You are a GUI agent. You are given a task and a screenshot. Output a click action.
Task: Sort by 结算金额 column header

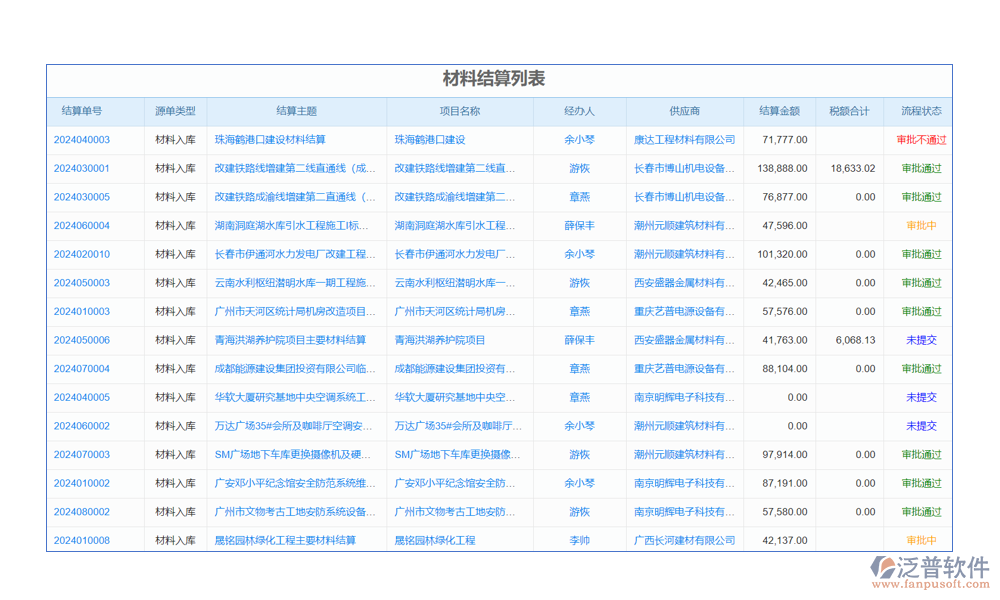click(779, 111)
